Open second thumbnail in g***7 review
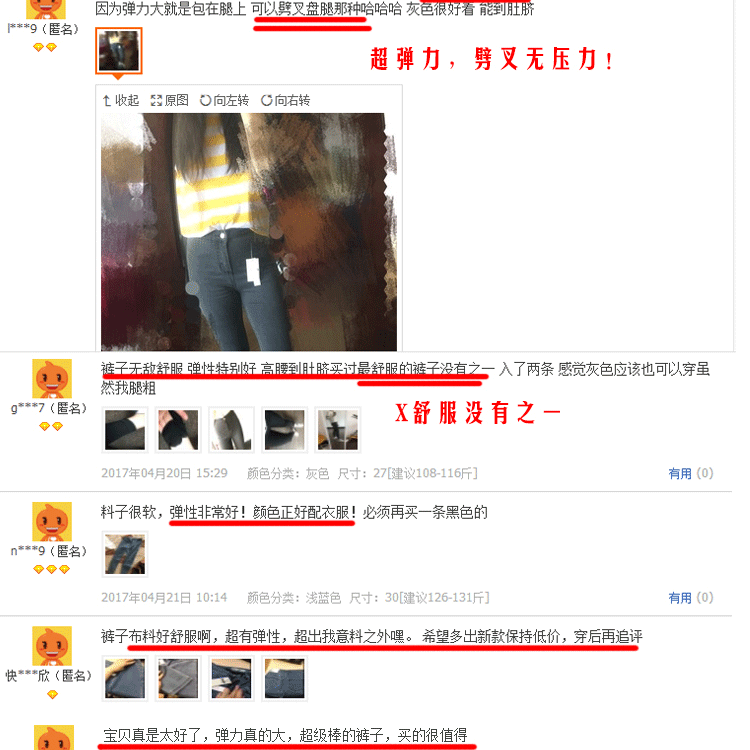The height and width of the screenshot is (750, 750). (x=178, y=430)
